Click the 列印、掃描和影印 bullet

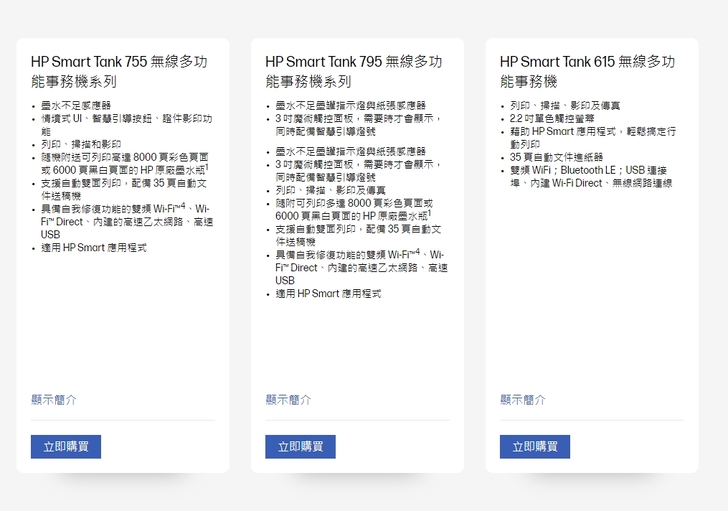pos(81,144)
